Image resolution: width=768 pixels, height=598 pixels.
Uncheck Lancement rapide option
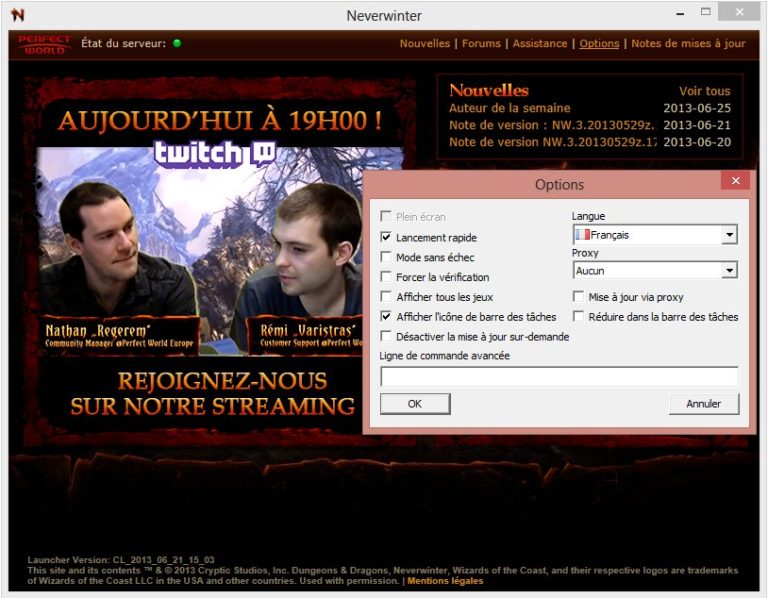point(386,237)
